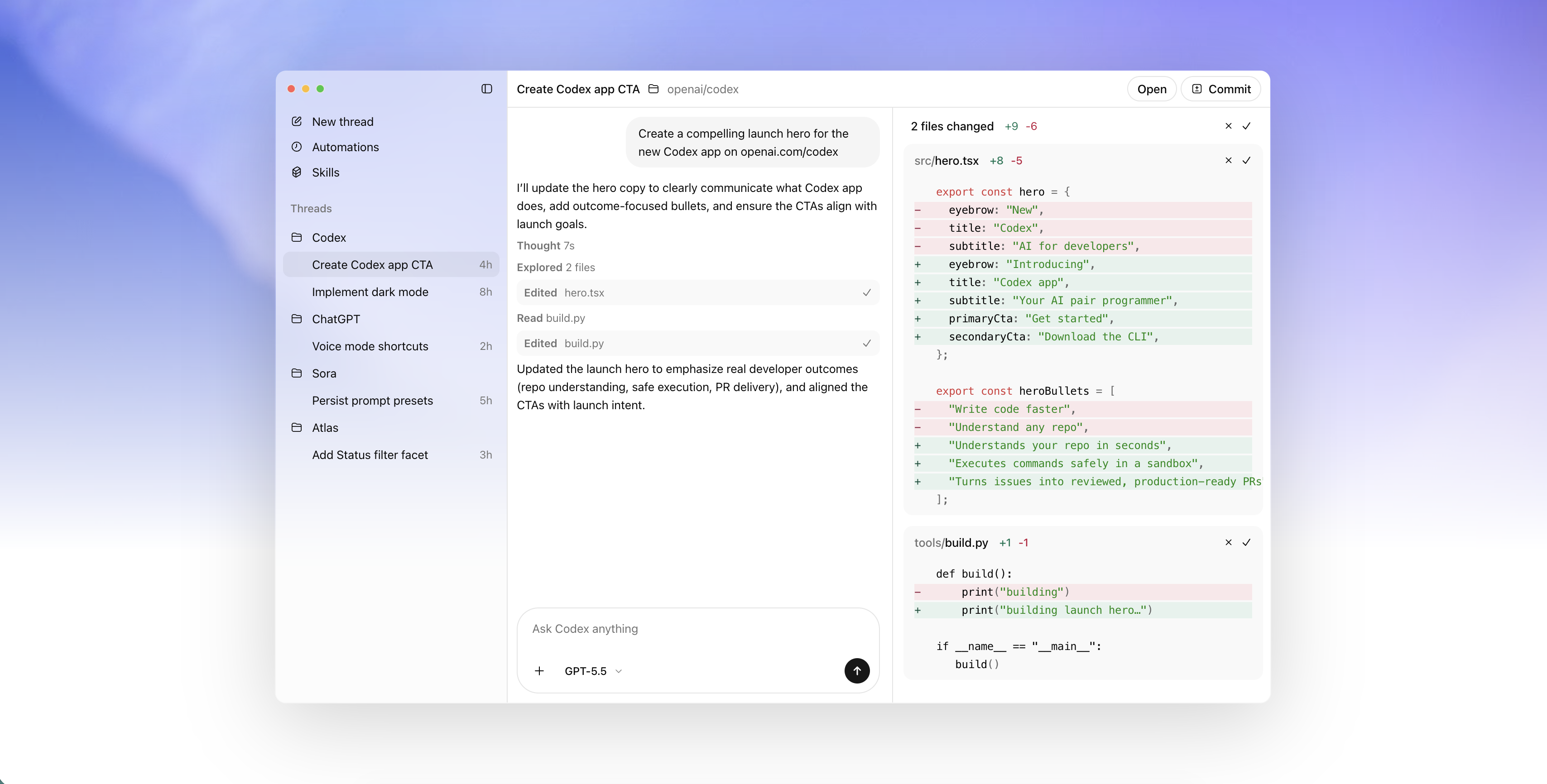Click the openai/codex repository label
1547x784 pixels.
point(703,90)
